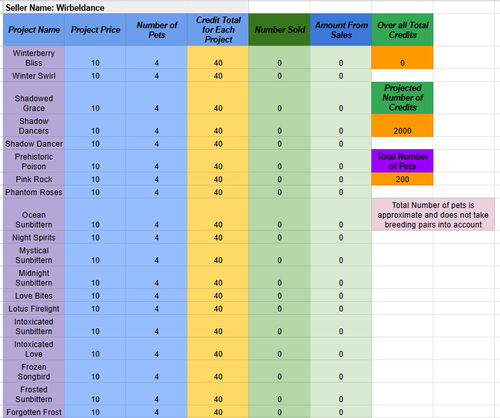This screenshot has width=500, height=418.
Task: Select the Pink Rock project cell
Action: point(34,179)
